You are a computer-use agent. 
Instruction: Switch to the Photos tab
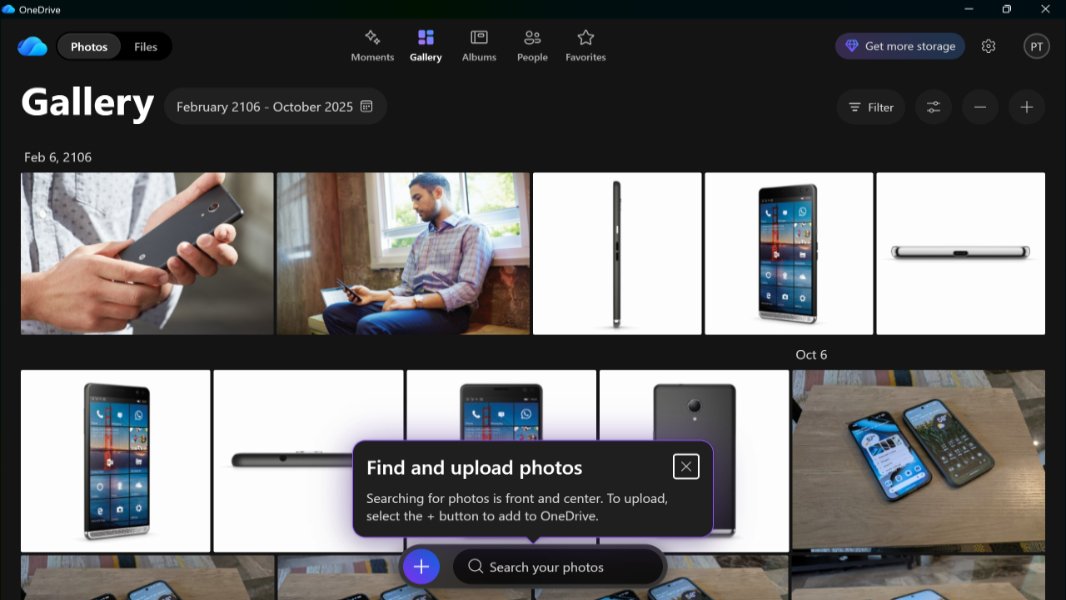(x=88, y=46)
